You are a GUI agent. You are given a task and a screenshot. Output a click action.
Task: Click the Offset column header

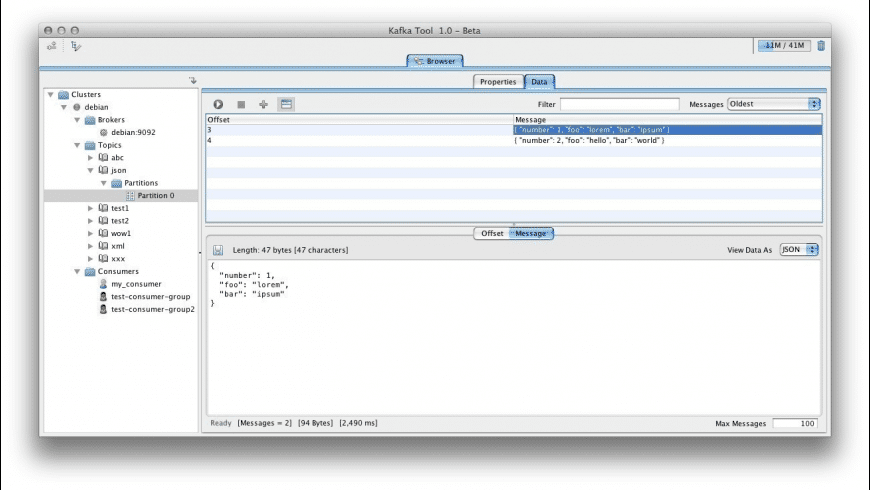[x=360, y=120]
